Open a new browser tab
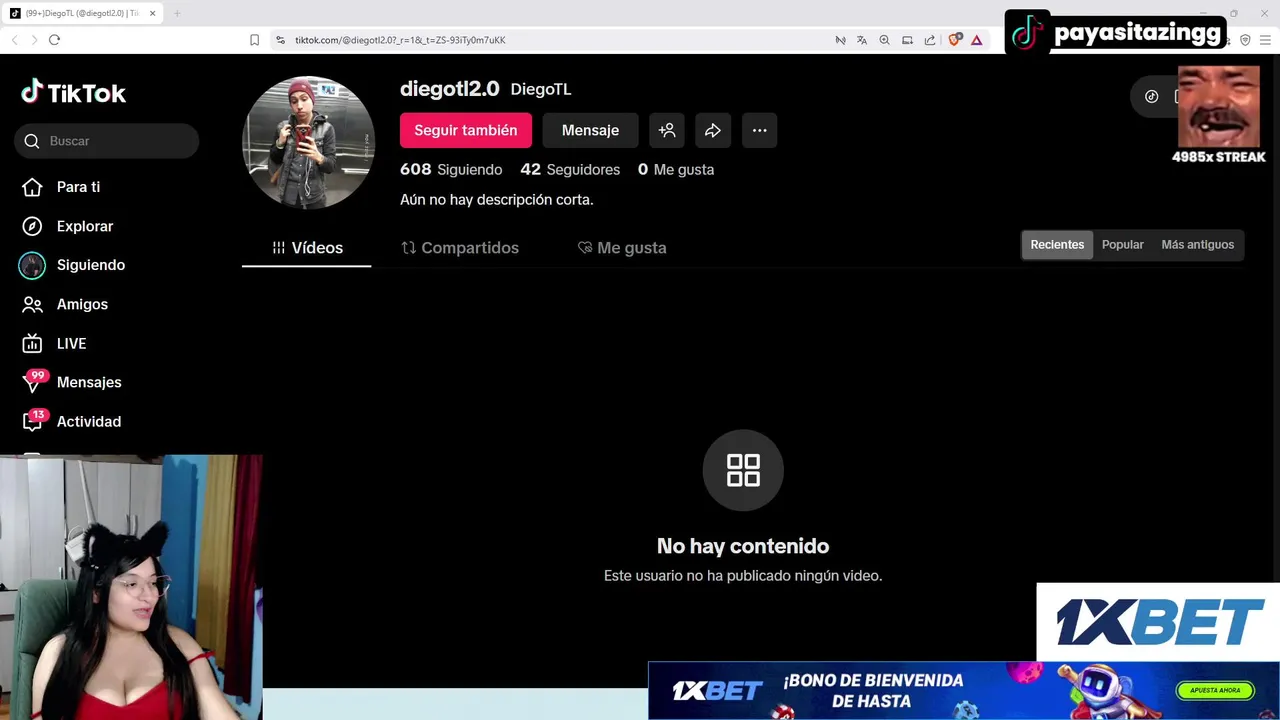This screenshot has height=720, width=1280. tap(177, 13)
